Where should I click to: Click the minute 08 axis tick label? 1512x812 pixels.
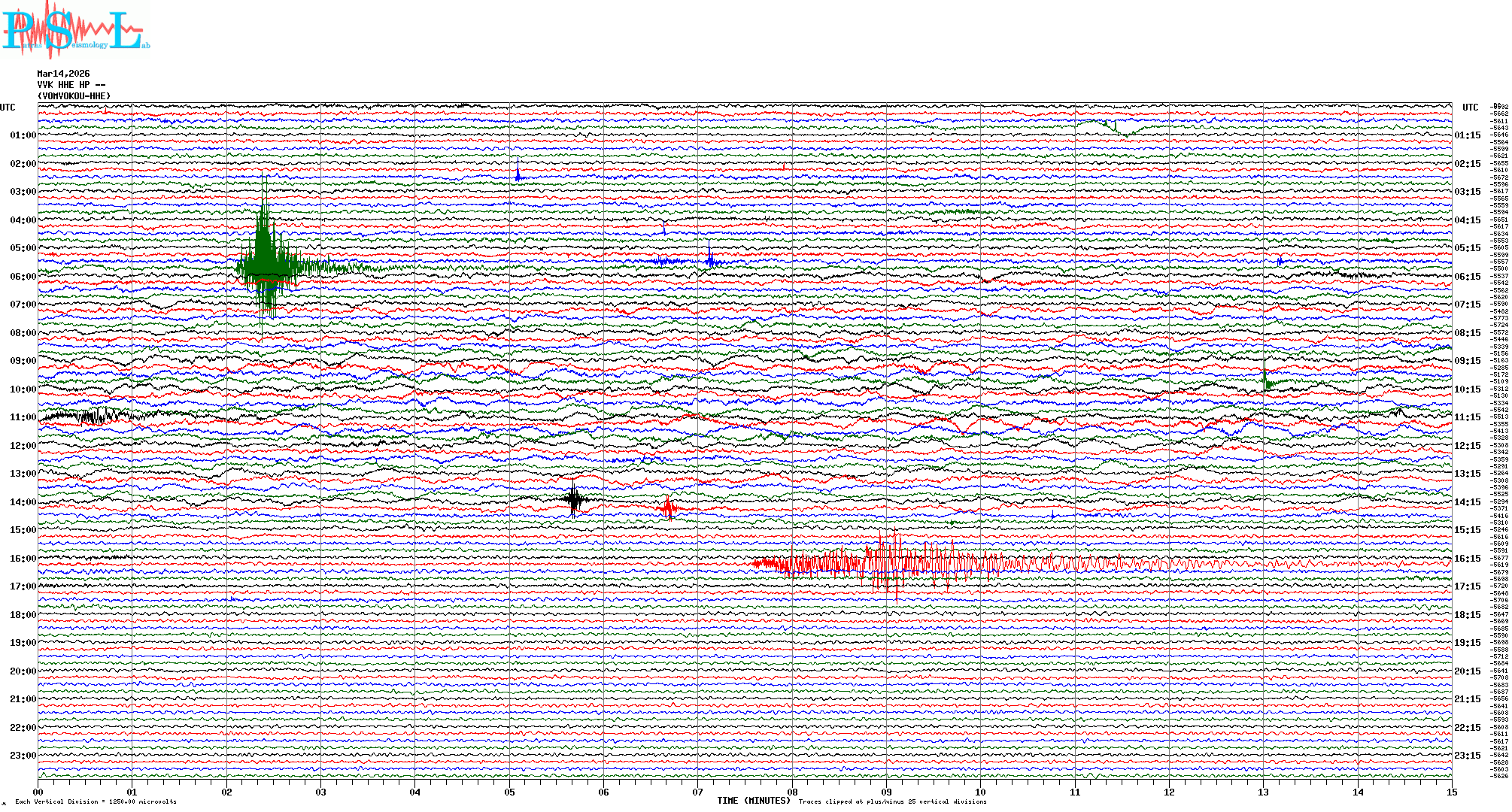click(792, 792)
